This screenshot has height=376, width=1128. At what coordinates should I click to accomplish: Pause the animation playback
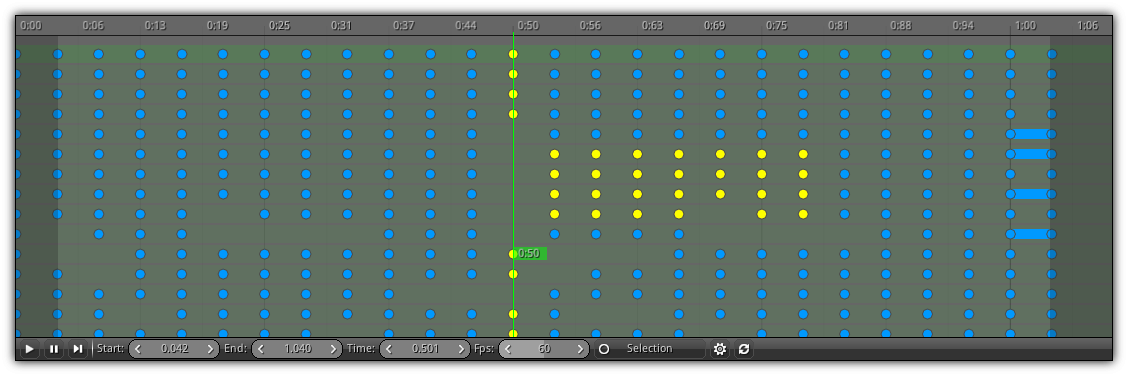pyautogui.click(x=54, y=349)
